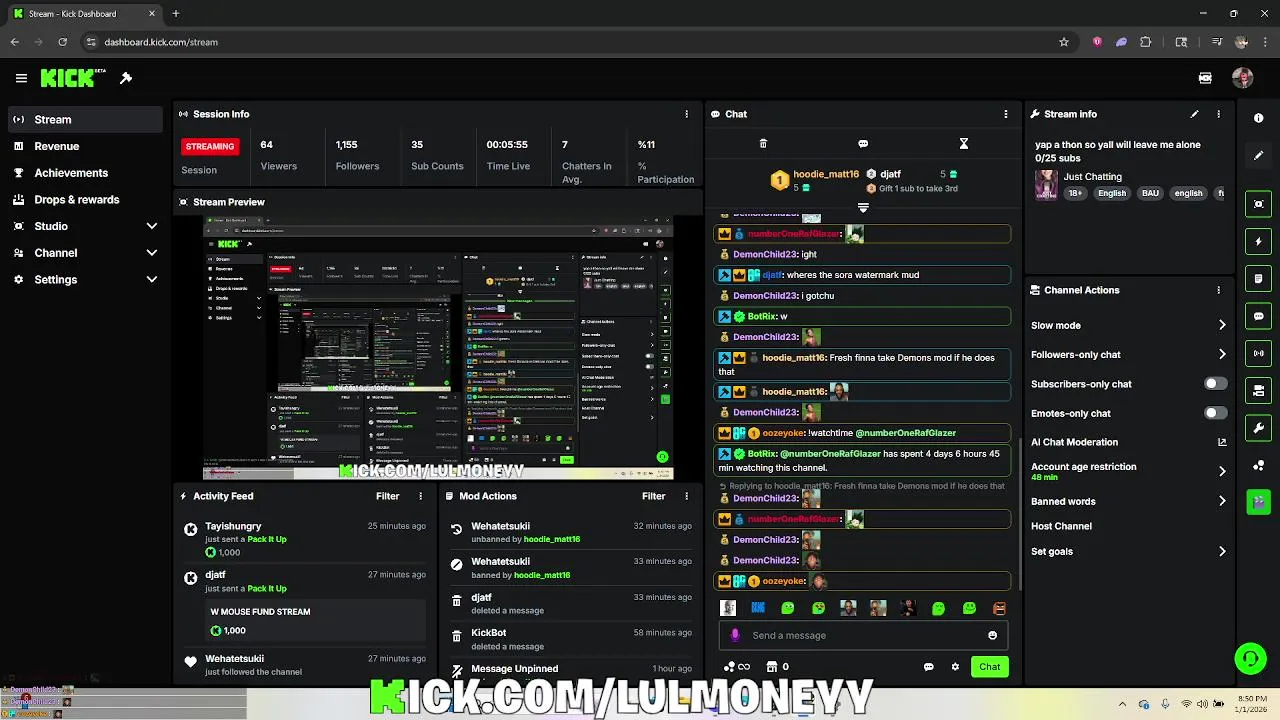Select Stream in the sidebar
The width and height of the screenshot is (1280, 720).
click(x=85, y=119)
